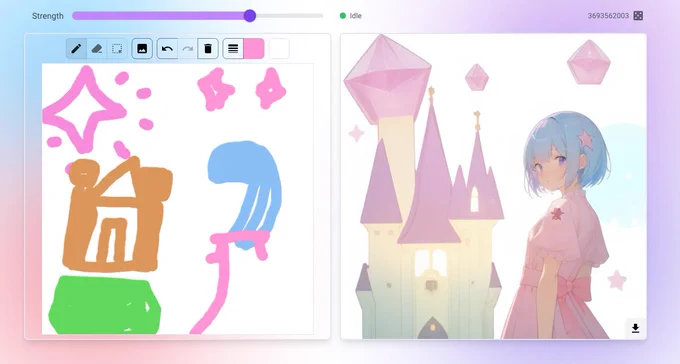Pick the white background color swatch
This screenshot has height=364, width=680.
[x=279, y=49]
